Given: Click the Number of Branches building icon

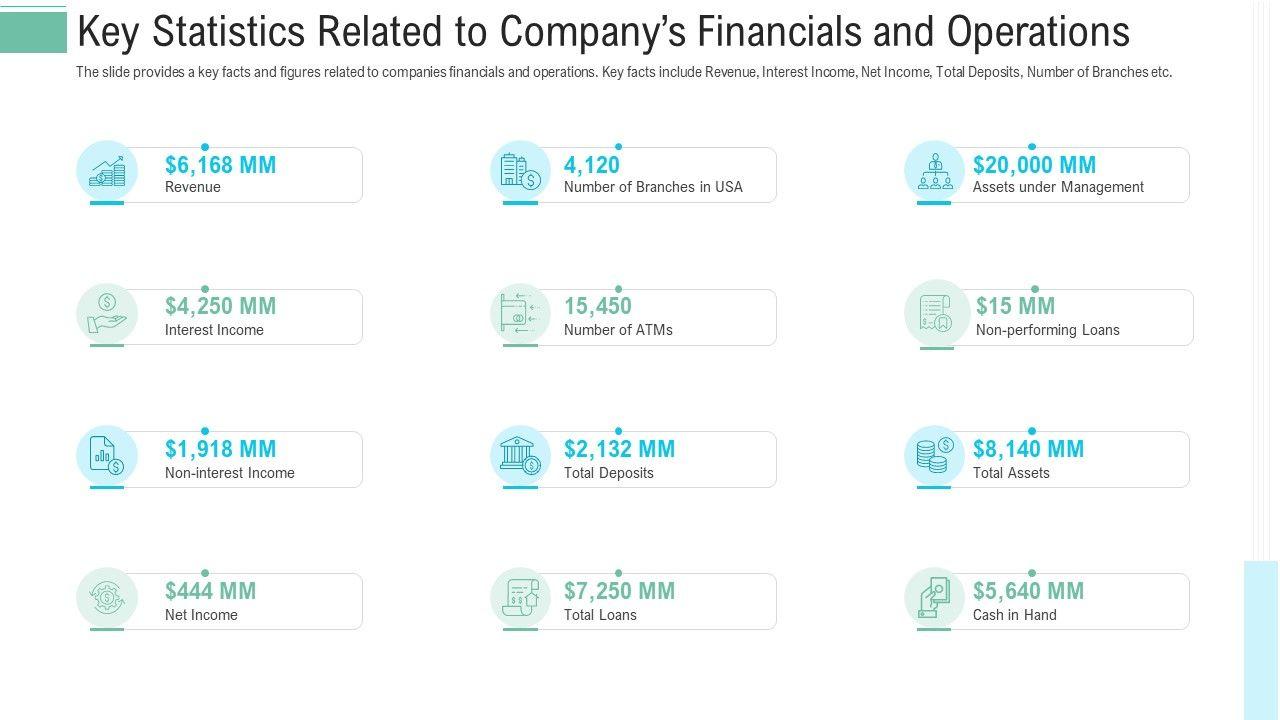Looking at the screenshot, I should (x=520, y=171).
